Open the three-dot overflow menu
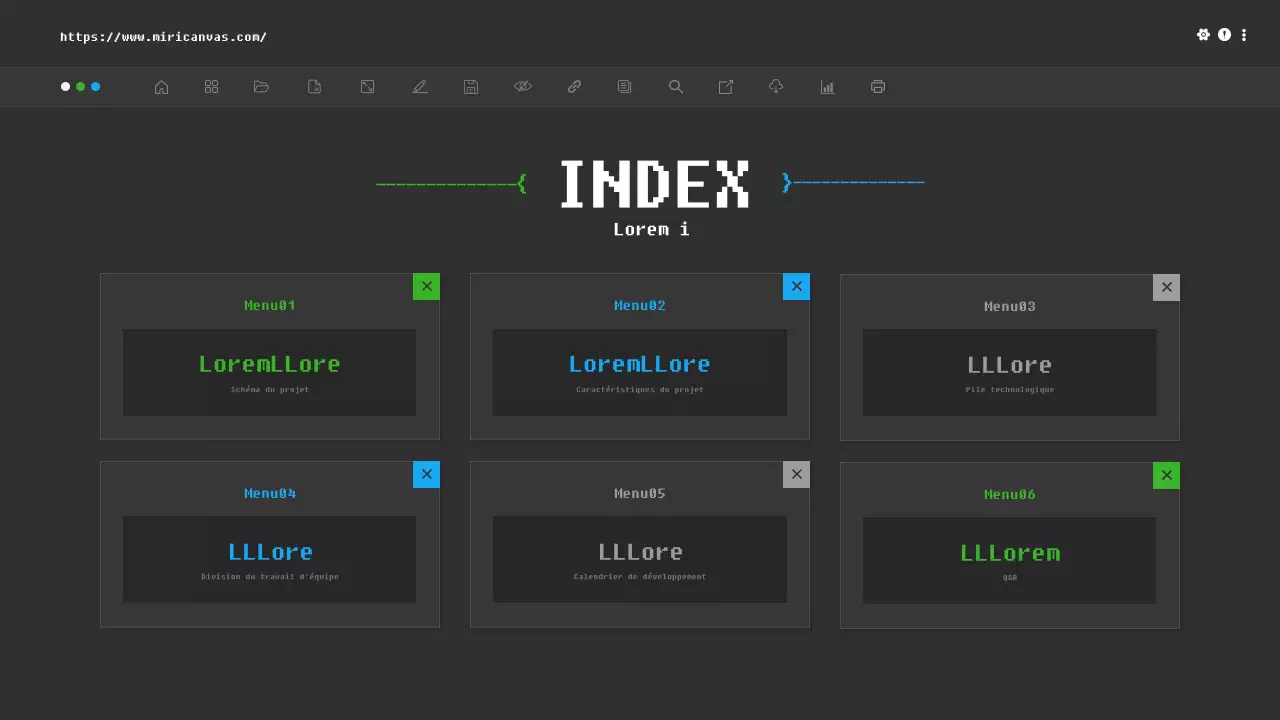Screen dimensions: 1280x720 tap(1244, 34)
